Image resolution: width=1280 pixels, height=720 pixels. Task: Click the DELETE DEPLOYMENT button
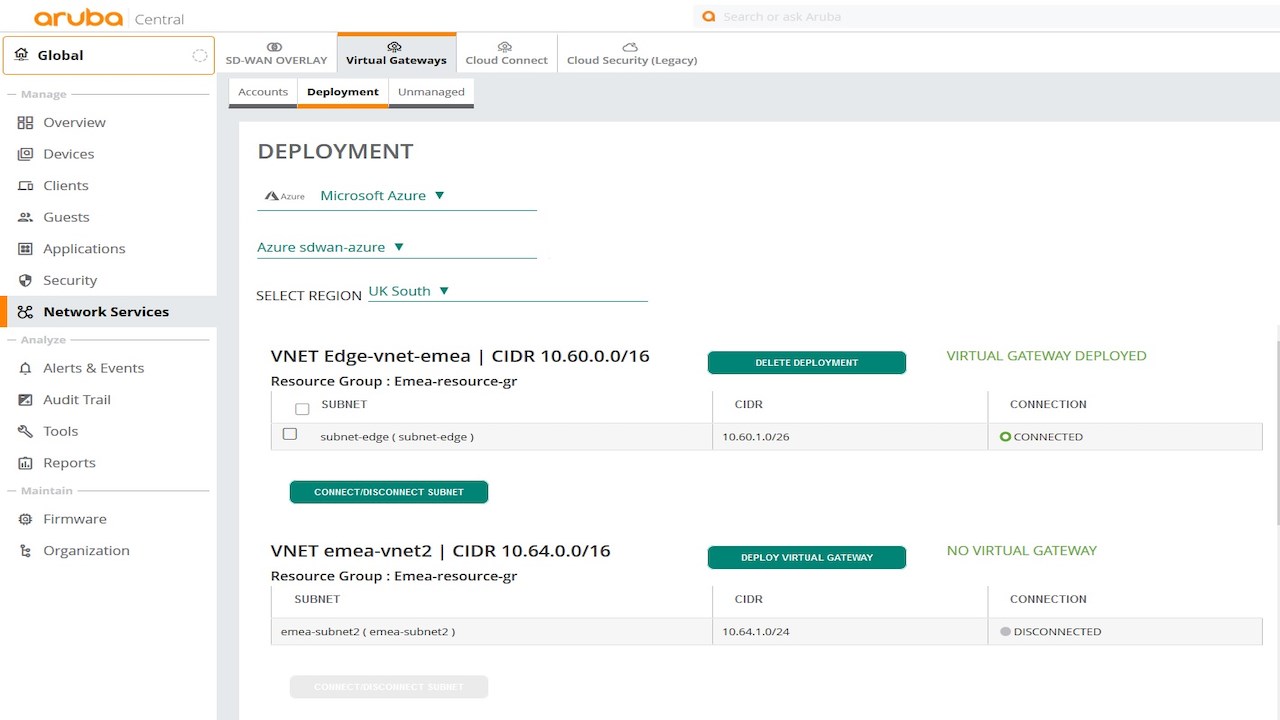coord(807,363)
